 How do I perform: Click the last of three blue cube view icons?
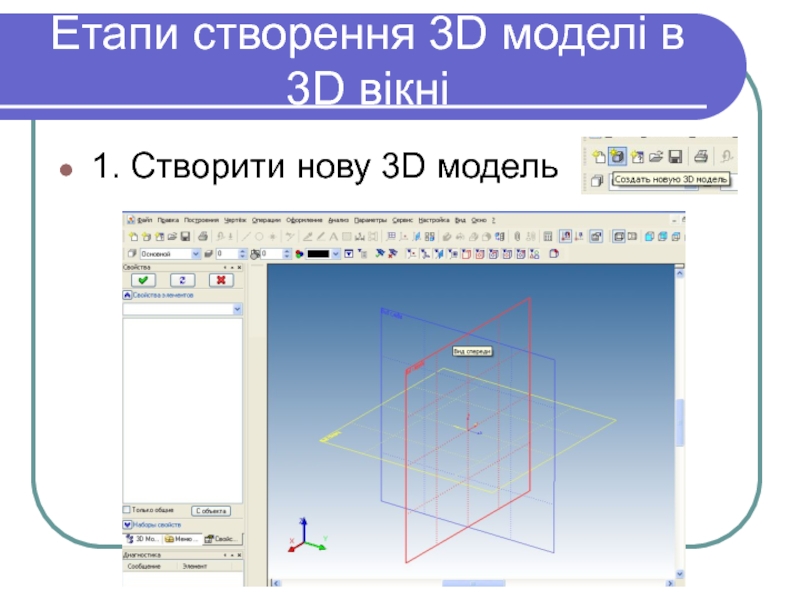pyautogui.click(x=676, y=236)
